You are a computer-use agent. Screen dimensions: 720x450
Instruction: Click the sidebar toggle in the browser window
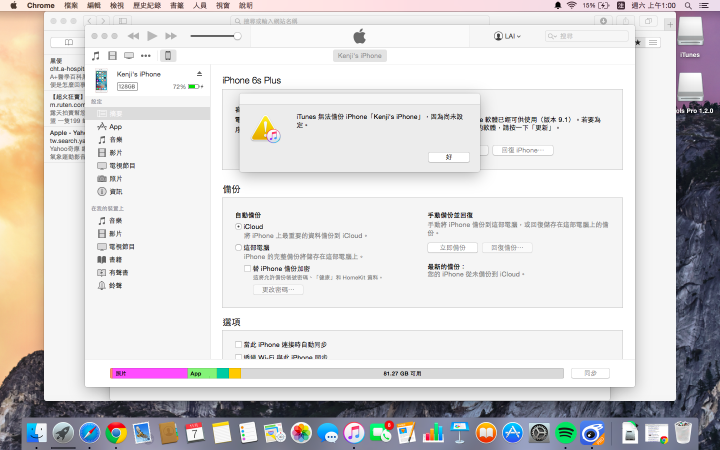pos(123,21)
